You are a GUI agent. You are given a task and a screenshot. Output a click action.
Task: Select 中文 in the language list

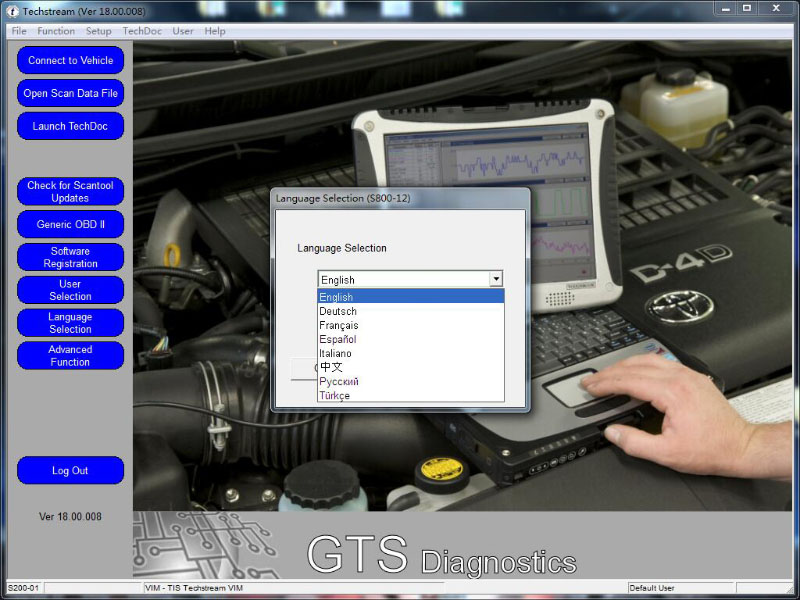point(331,367)
